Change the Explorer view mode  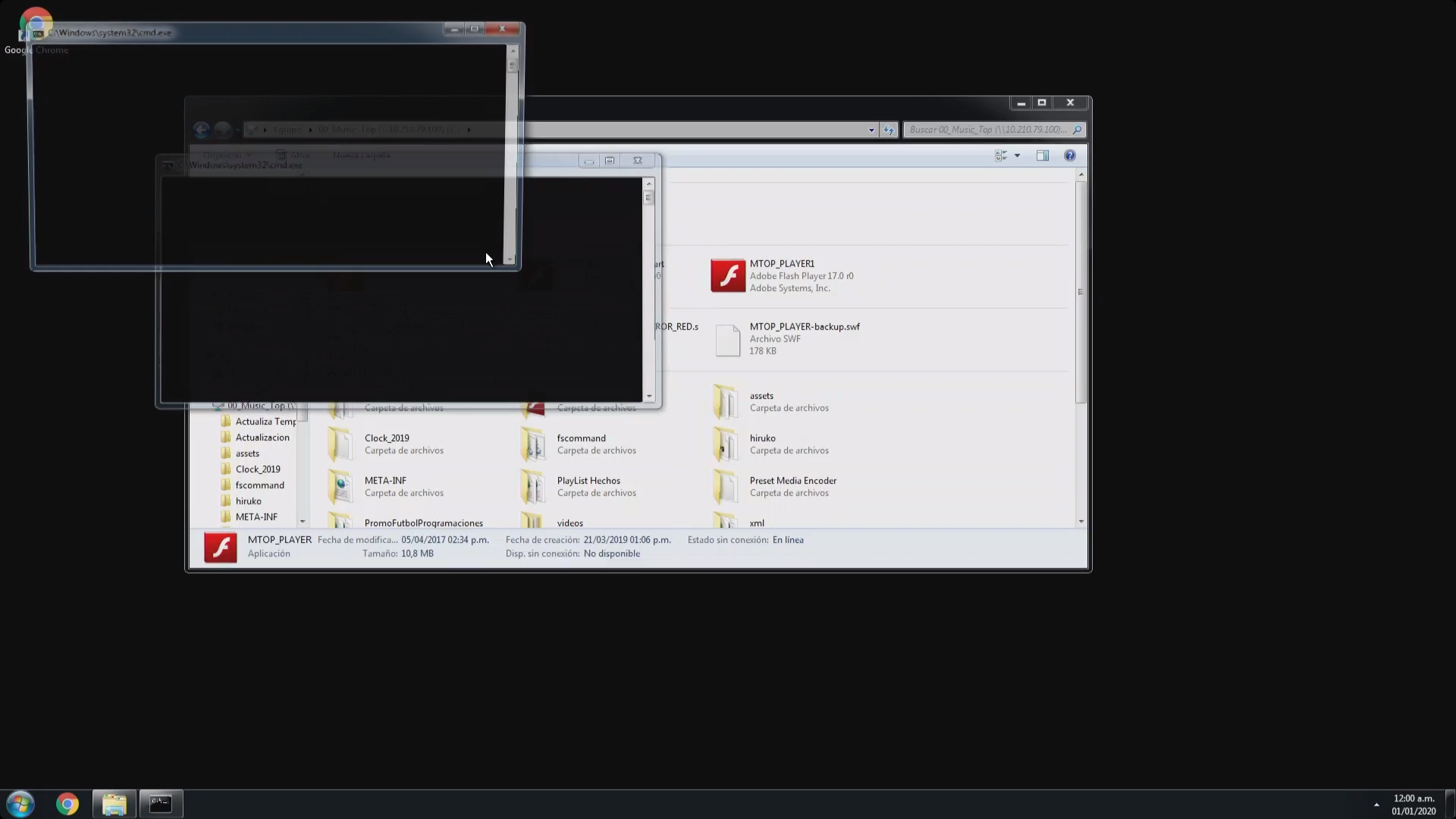1001,155
